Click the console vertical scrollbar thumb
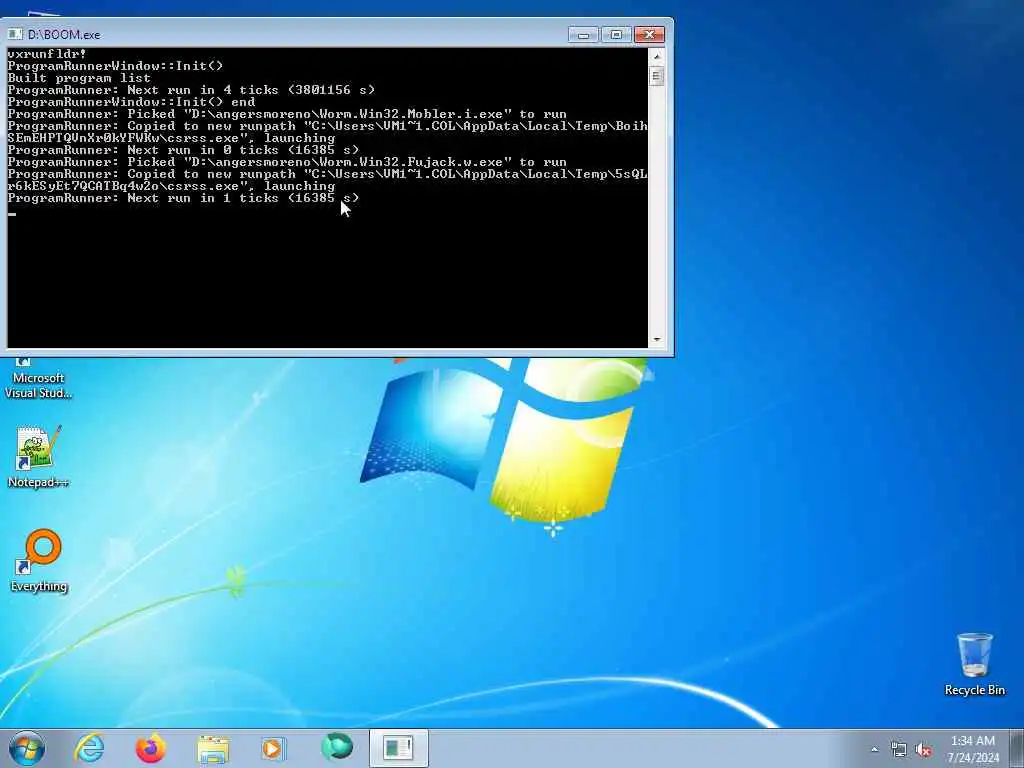The height and width of the screenshot is (768, 1024). [x=656, y=76]
